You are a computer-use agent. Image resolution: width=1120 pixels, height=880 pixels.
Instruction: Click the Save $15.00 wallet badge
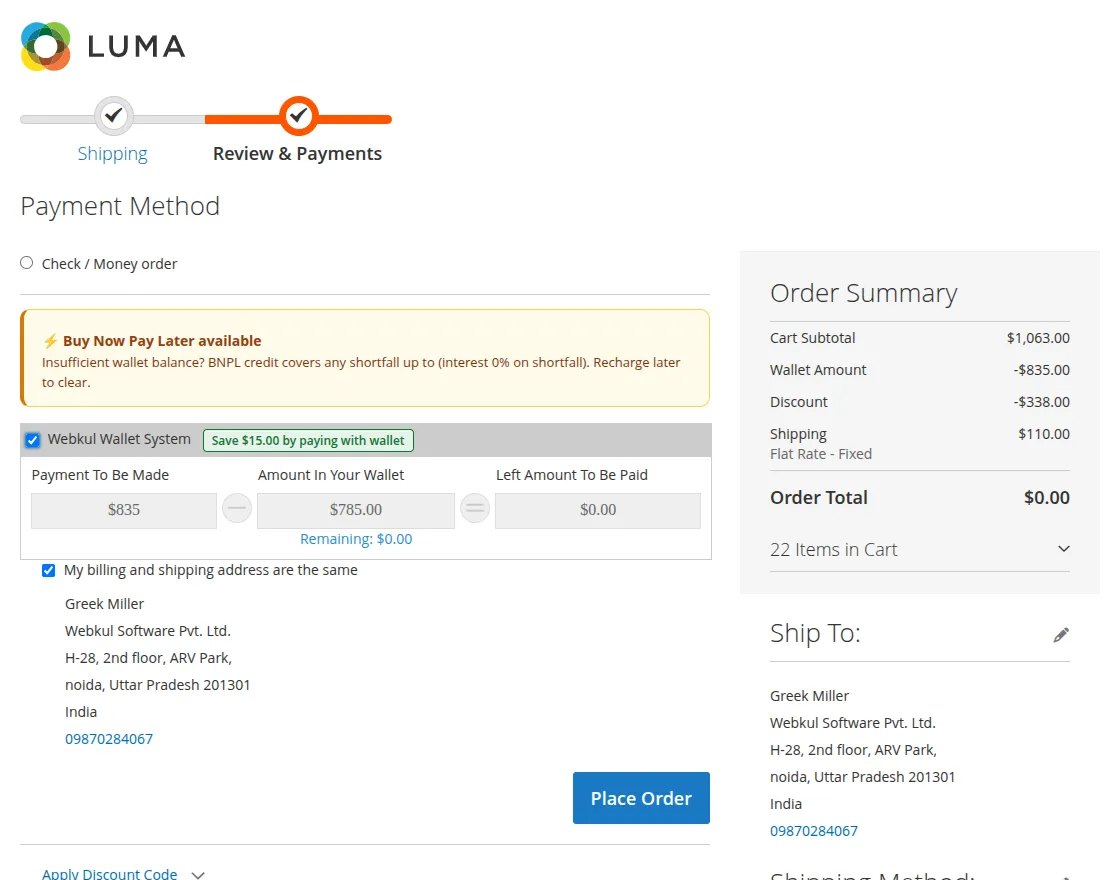(308, 440)
